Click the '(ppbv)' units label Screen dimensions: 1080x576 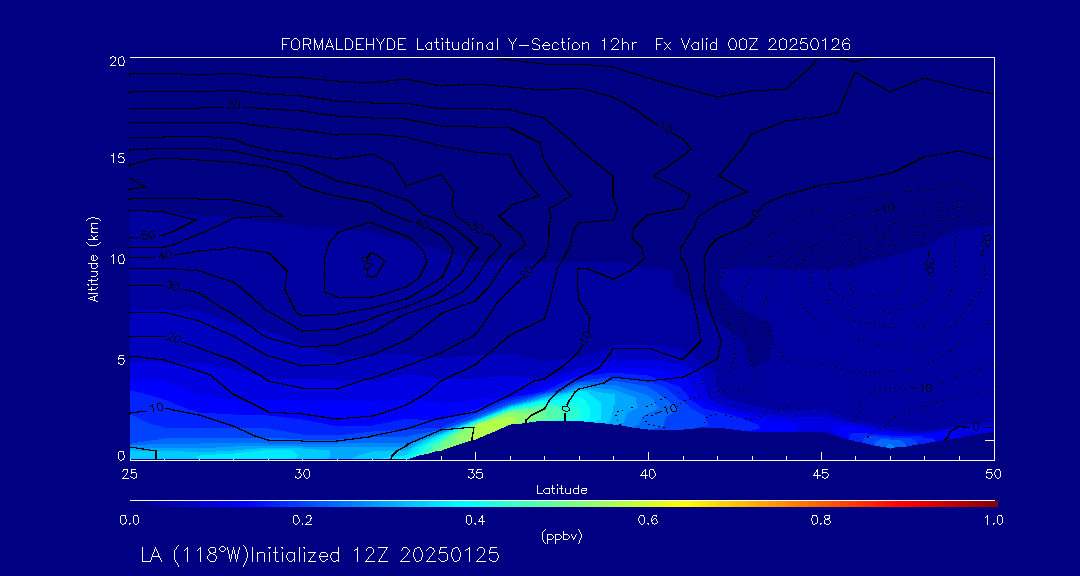point(561,537)
